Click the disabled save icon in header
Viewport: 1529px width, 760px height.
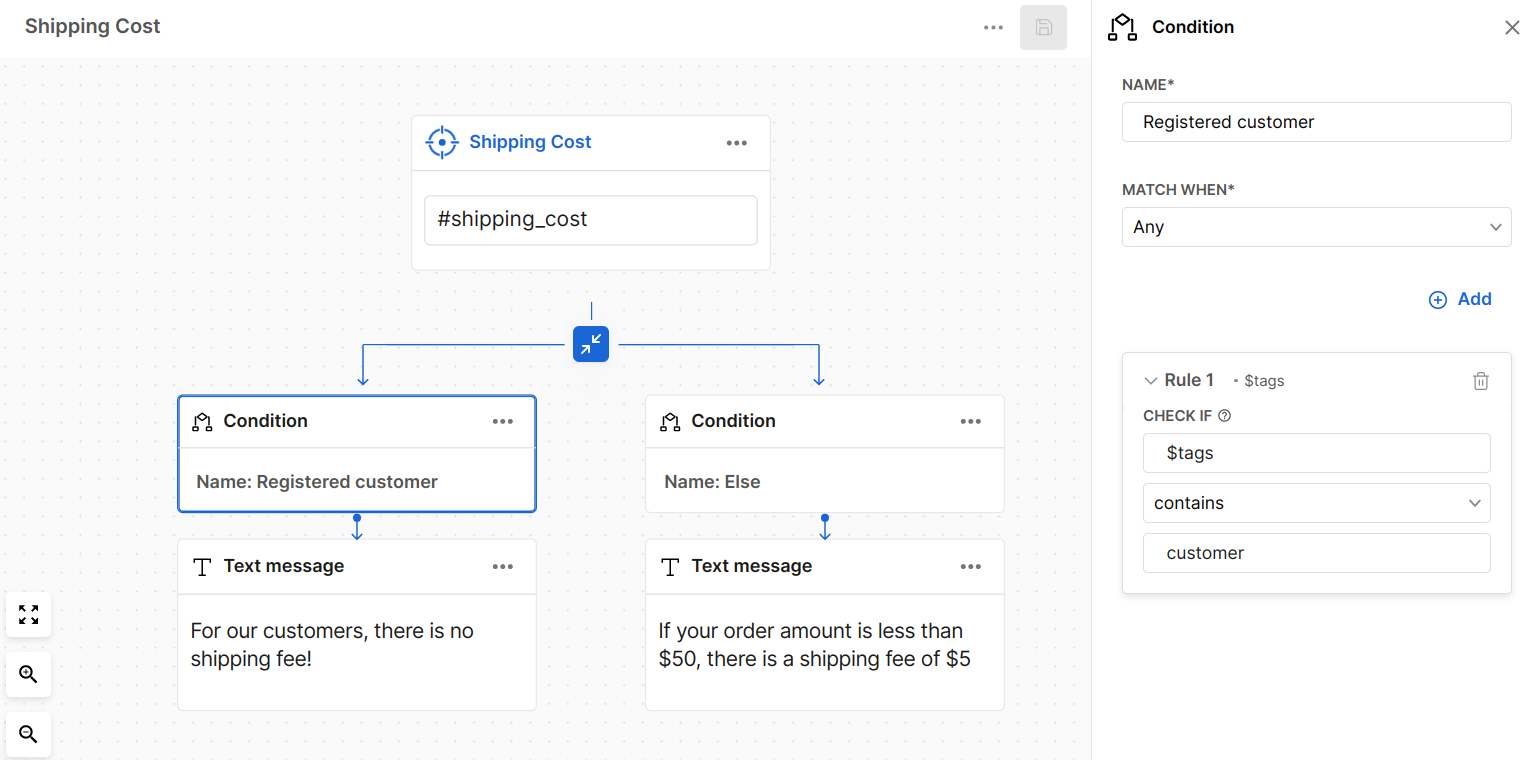pos(1043,28)
